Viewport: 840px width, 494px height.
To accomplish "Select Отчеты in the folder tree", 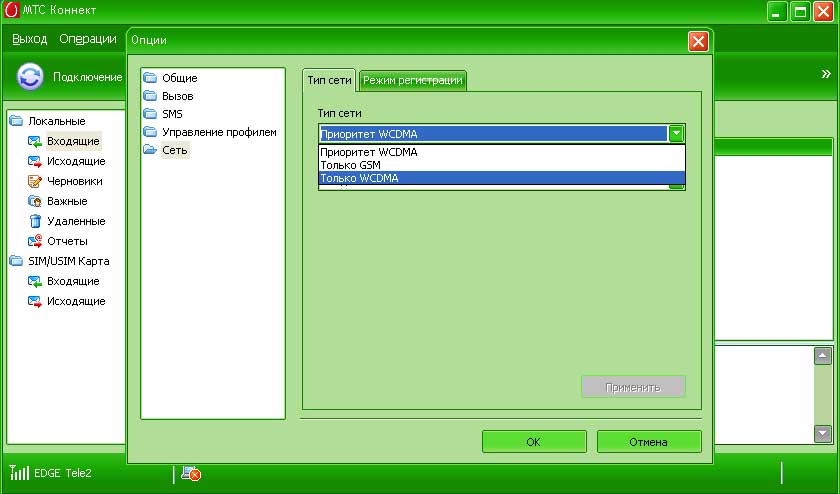I will click(67, 241).
